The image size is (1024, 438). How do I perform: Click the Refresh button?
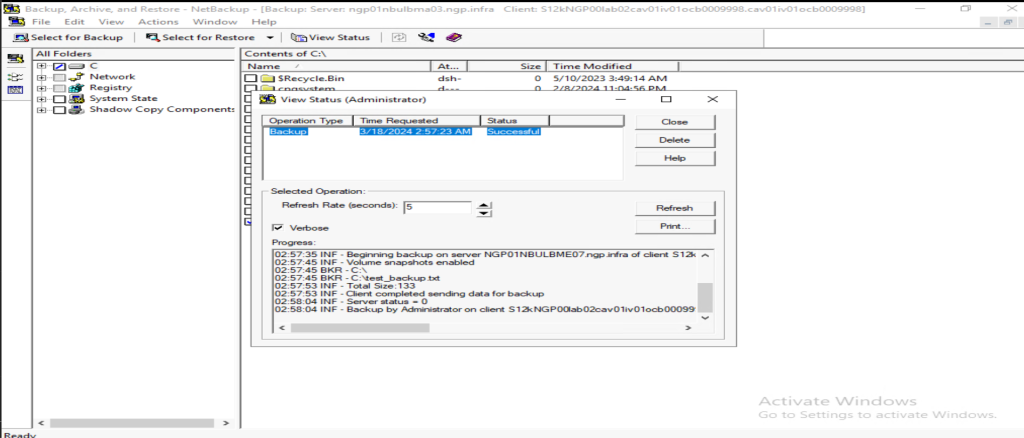tap(675, 208)
